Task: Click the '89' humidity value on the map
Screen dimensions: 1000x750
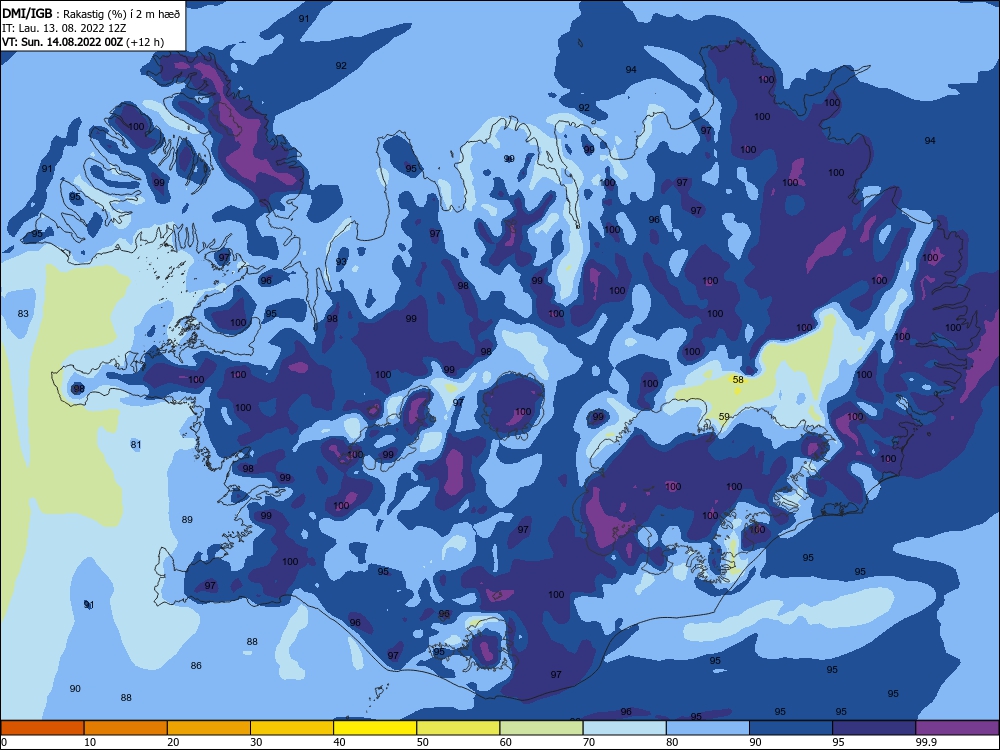Action: (x=187, y=519)
